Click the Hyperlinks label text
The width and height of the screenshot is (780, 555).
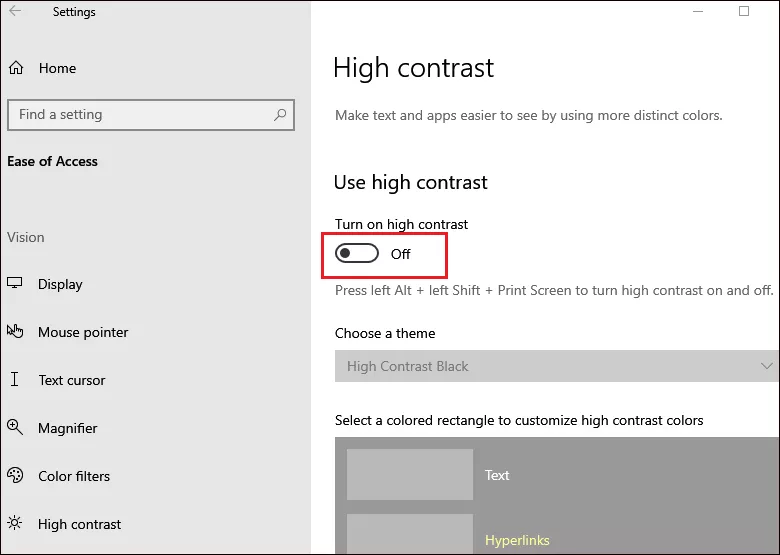[x=517, y=540]
